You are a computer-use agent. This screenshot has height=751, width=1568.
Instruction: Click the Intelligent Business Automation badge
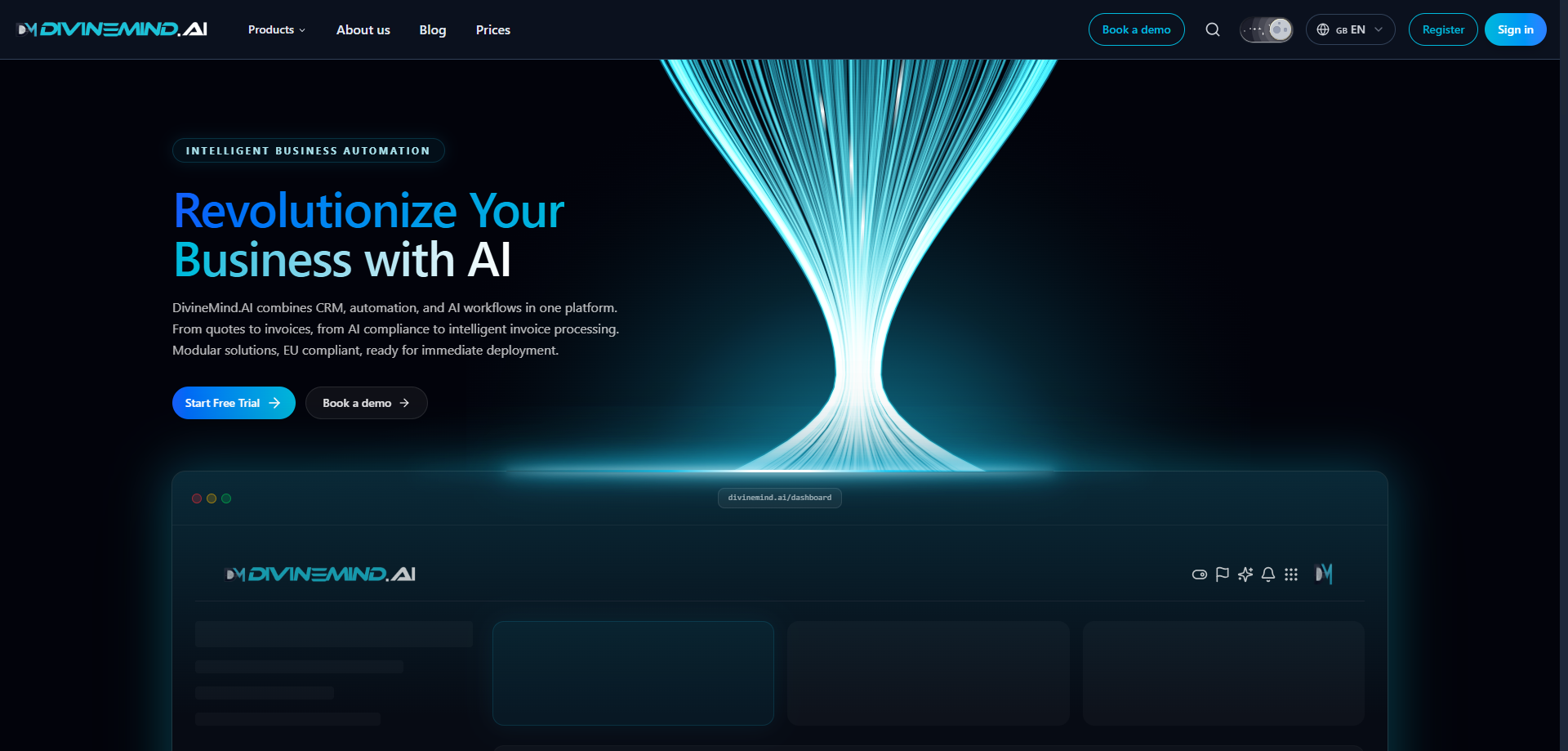308,150
